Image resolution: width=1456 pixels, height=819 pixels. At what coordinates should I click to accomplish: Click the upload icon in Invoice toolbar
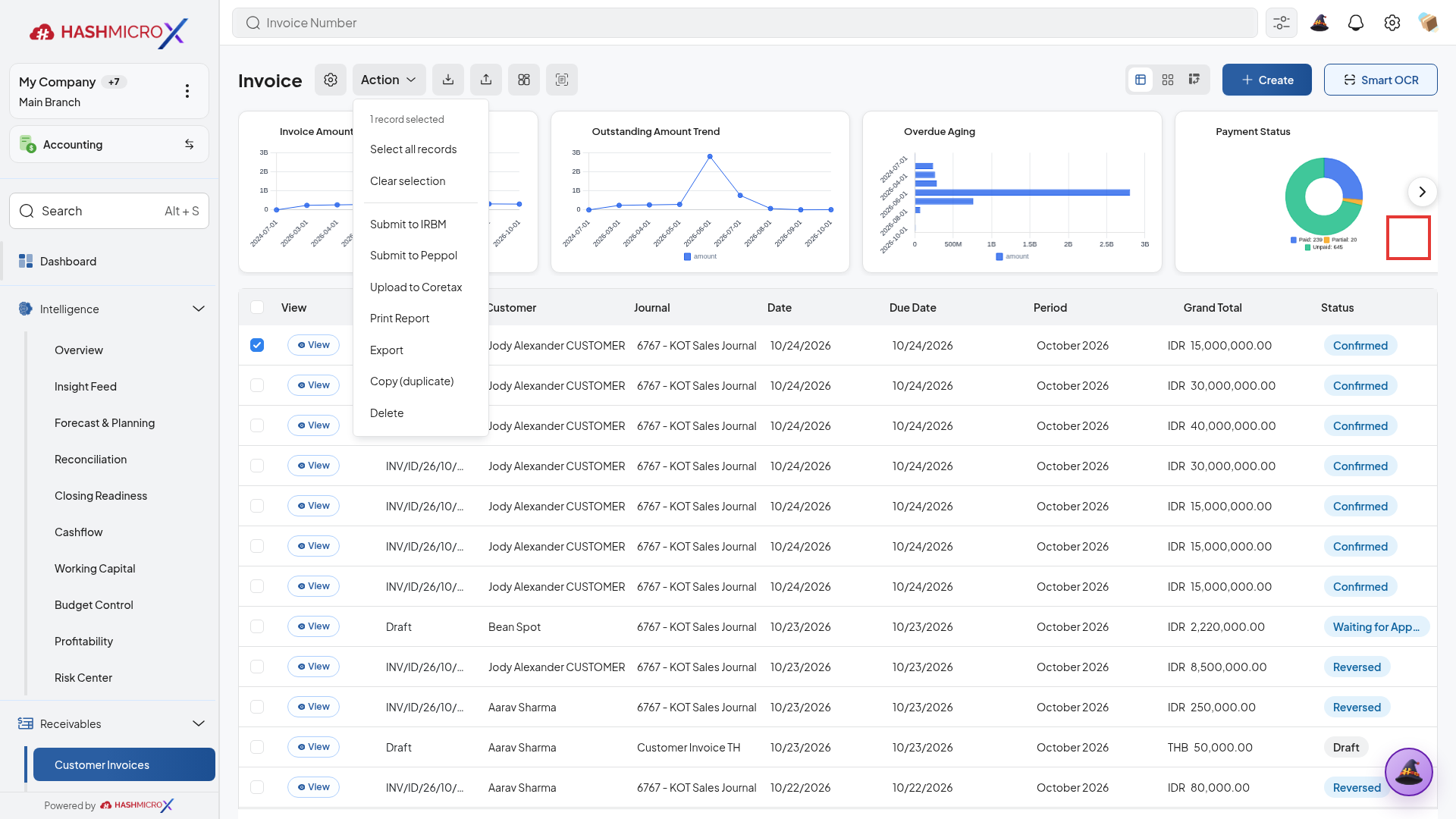[x=486, y=80]
